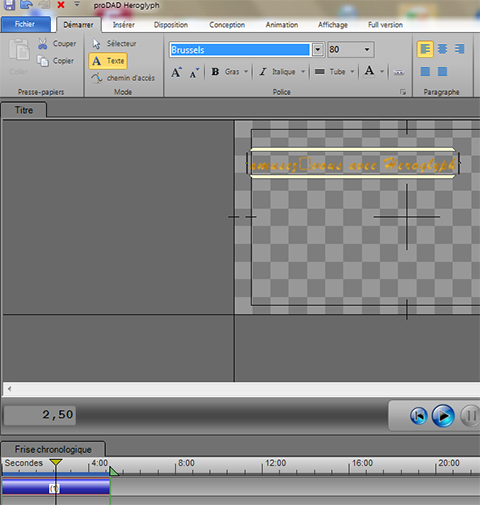The image size is (480, 505).
Task: Center the paragraph text
Action: [x=442, y=49]
